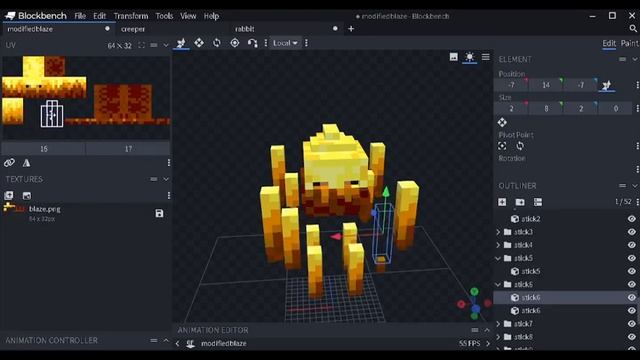The height and width of the screenshot is (360, 640).
Task: Collapse the Textures panel
Action: click(x=166, y=179)
